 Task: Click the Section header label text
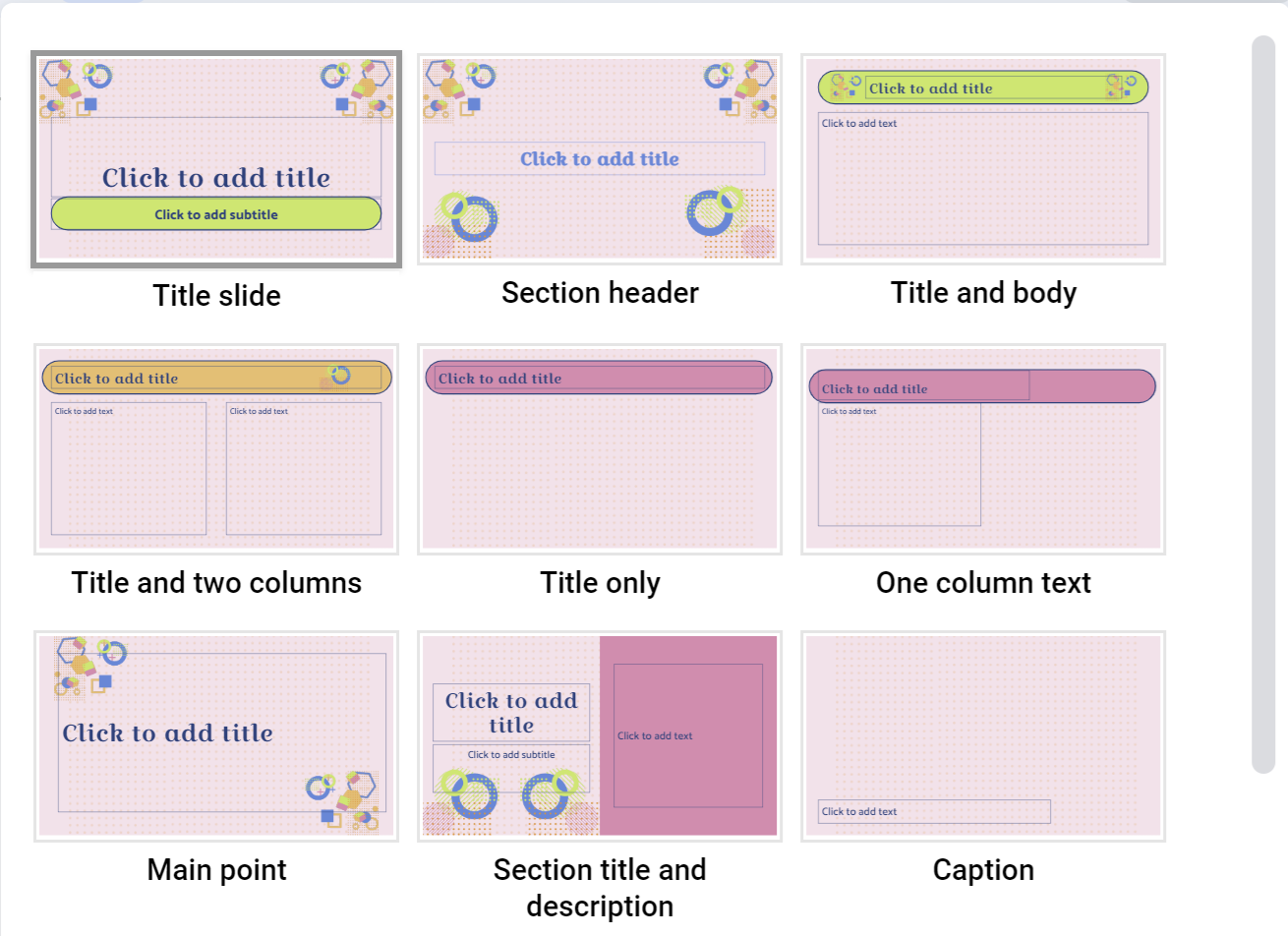click(x=600, y=292)
